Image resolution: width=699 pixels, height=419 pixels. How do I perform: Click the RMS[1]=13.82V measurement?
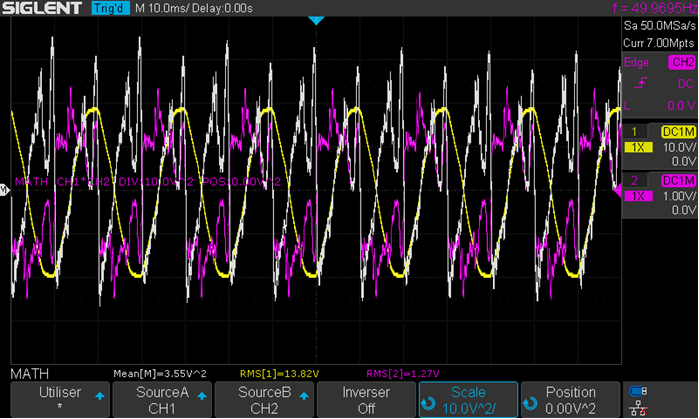[280, 374]
